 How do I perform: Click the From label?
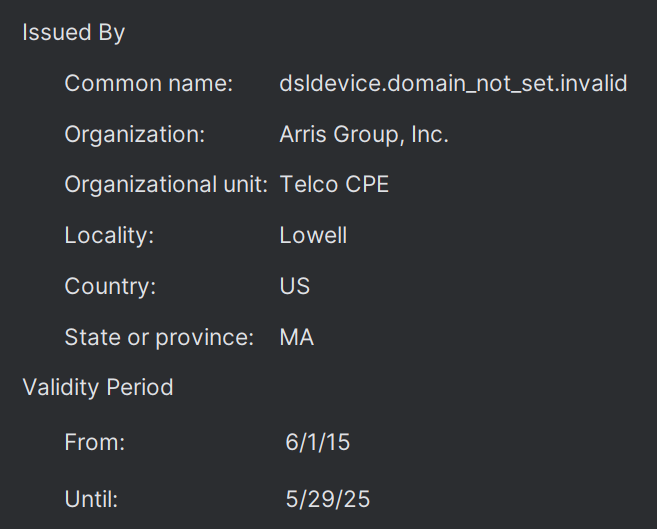tap(94, 442)
